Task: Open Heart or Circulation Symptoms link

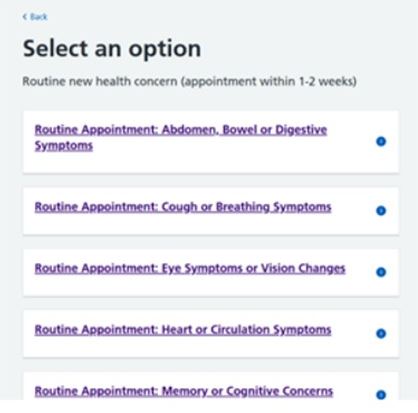Action: point(183,330)
